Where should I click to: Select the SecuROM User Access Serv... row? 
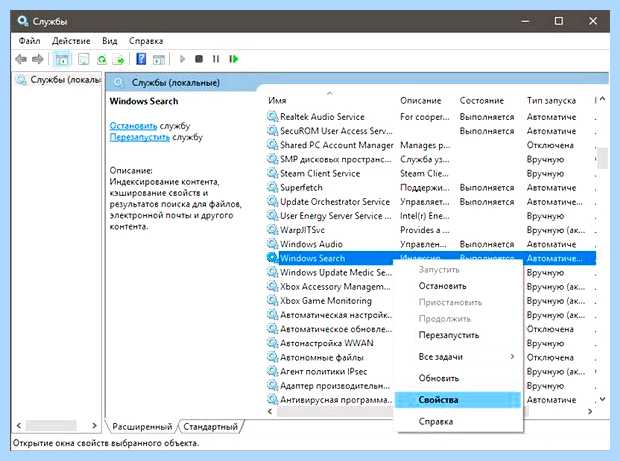[431, 131]
